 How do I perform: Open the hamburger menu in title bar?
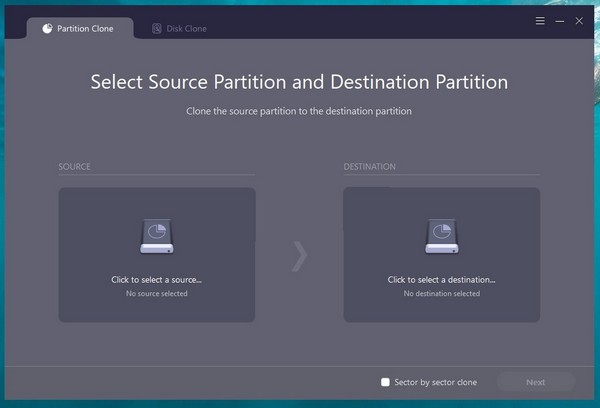pyautogui.click(x=541, y=20)
